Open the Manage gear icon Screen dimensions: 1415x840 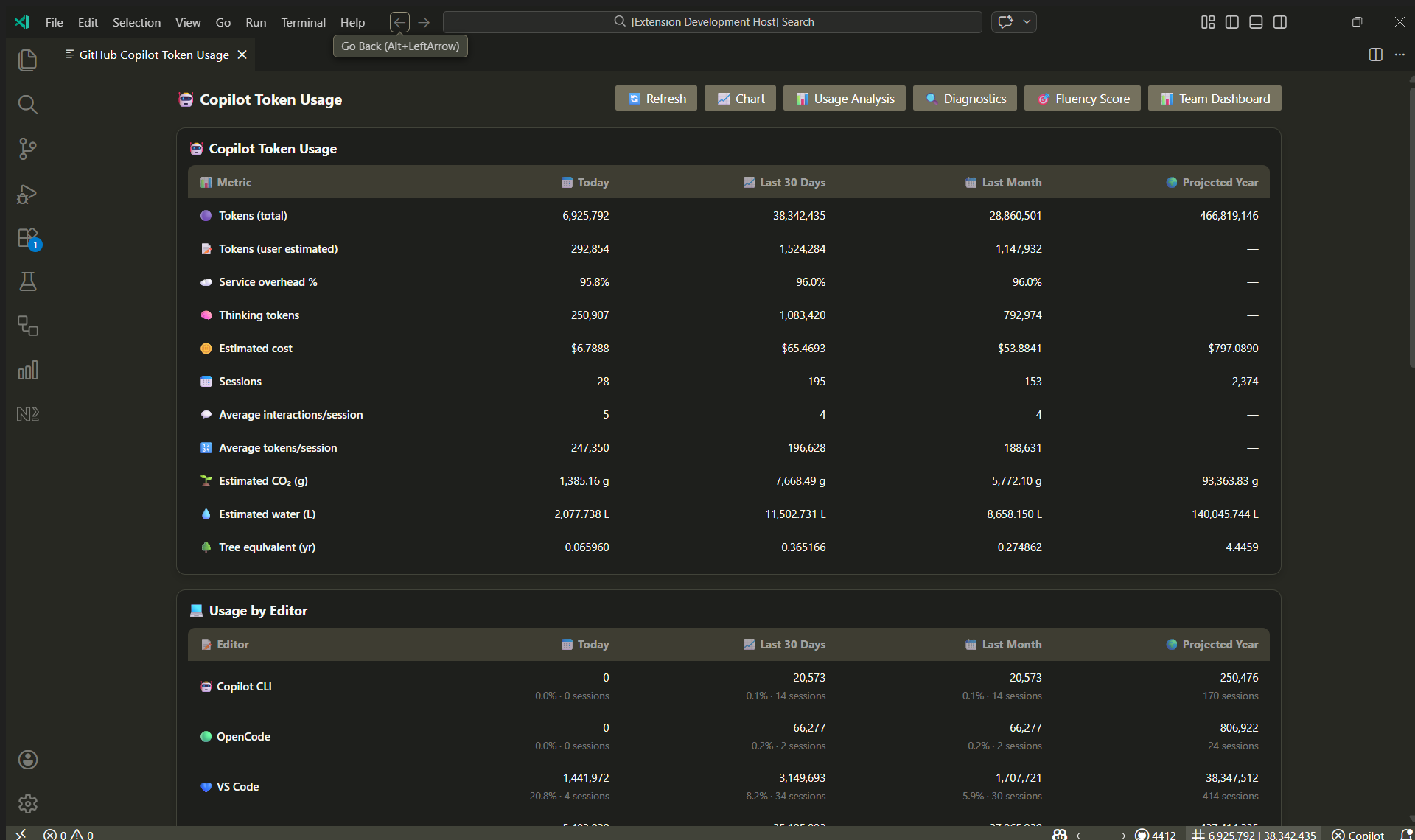tap(27, 803)
